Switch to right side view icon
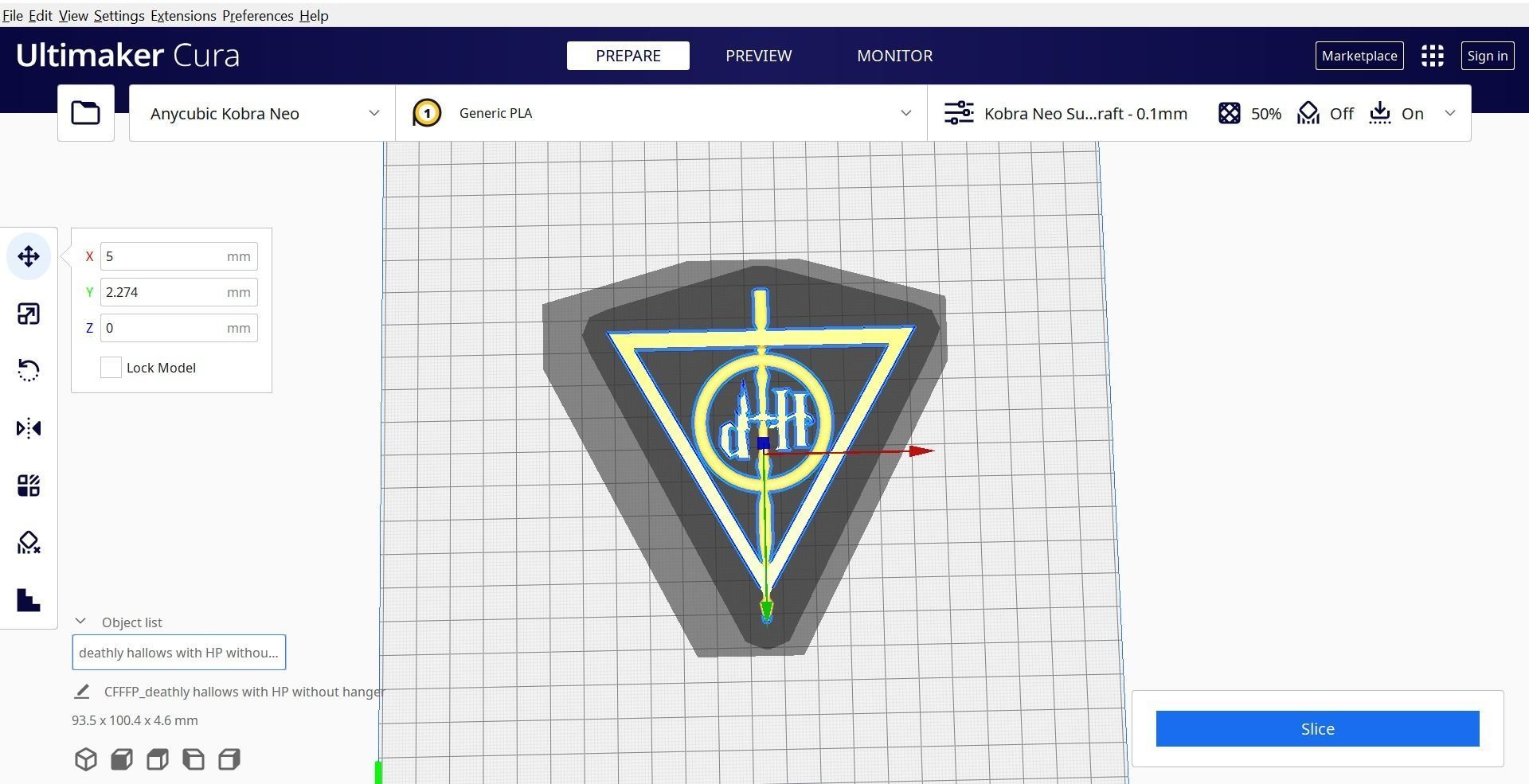 coord(229,759)
